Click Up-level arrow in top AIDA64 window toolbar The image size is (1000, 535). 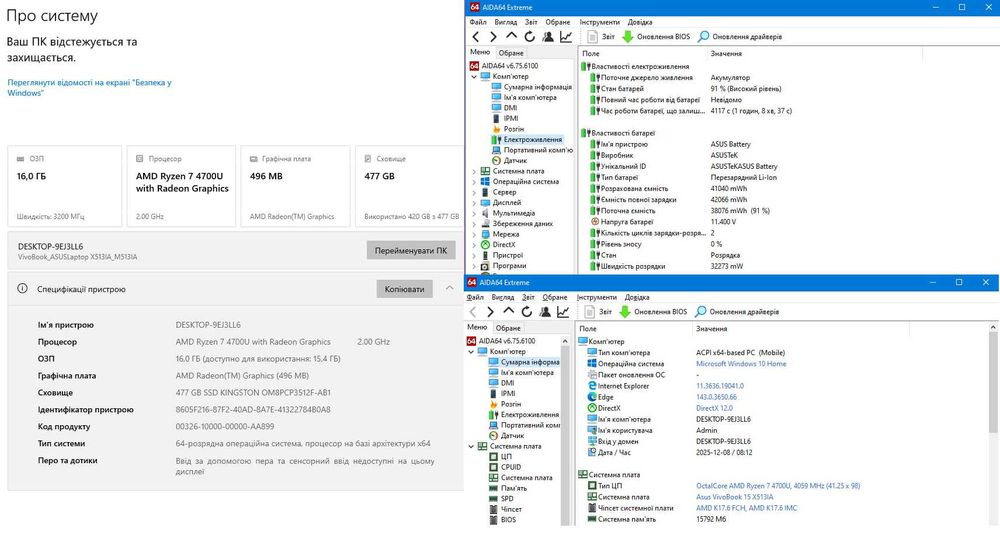point(511,36)
